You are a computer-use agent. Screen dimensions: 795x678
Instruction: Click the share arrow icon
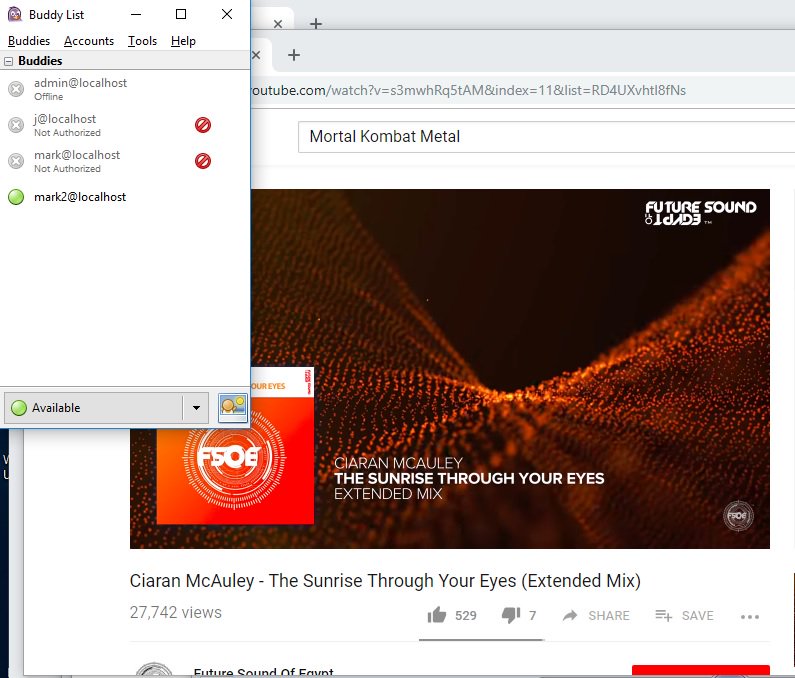[x=570, y=616]
